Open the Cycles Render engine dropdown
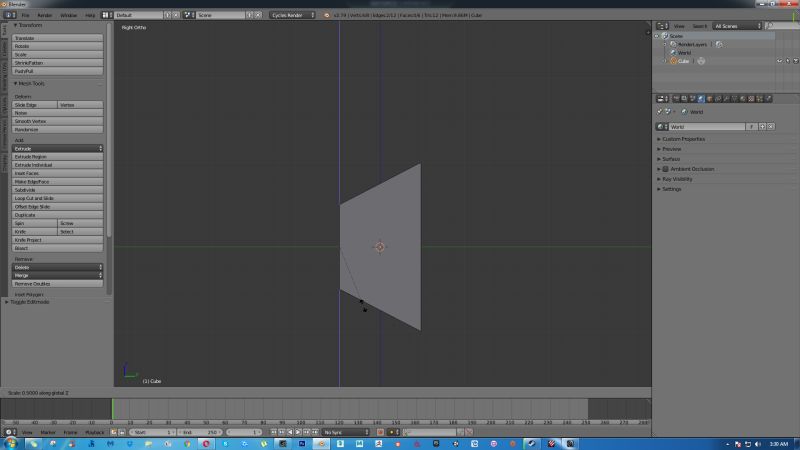 (x=292, y=15)
